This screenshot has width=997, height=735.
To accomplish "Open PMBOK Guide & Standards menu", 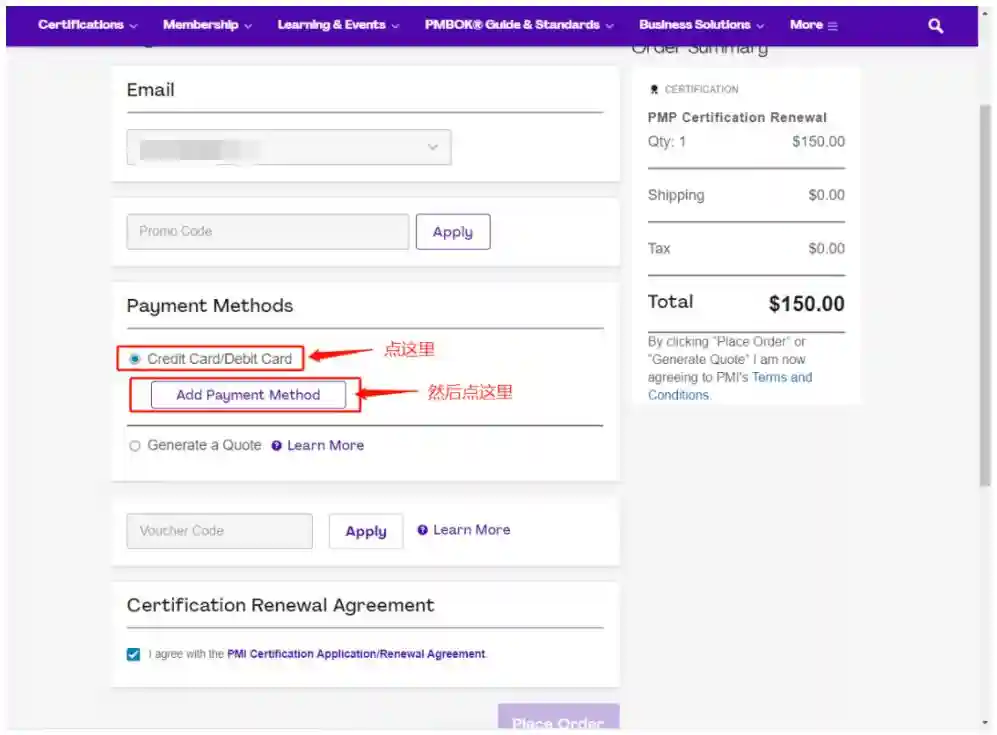I will point(518,25).
